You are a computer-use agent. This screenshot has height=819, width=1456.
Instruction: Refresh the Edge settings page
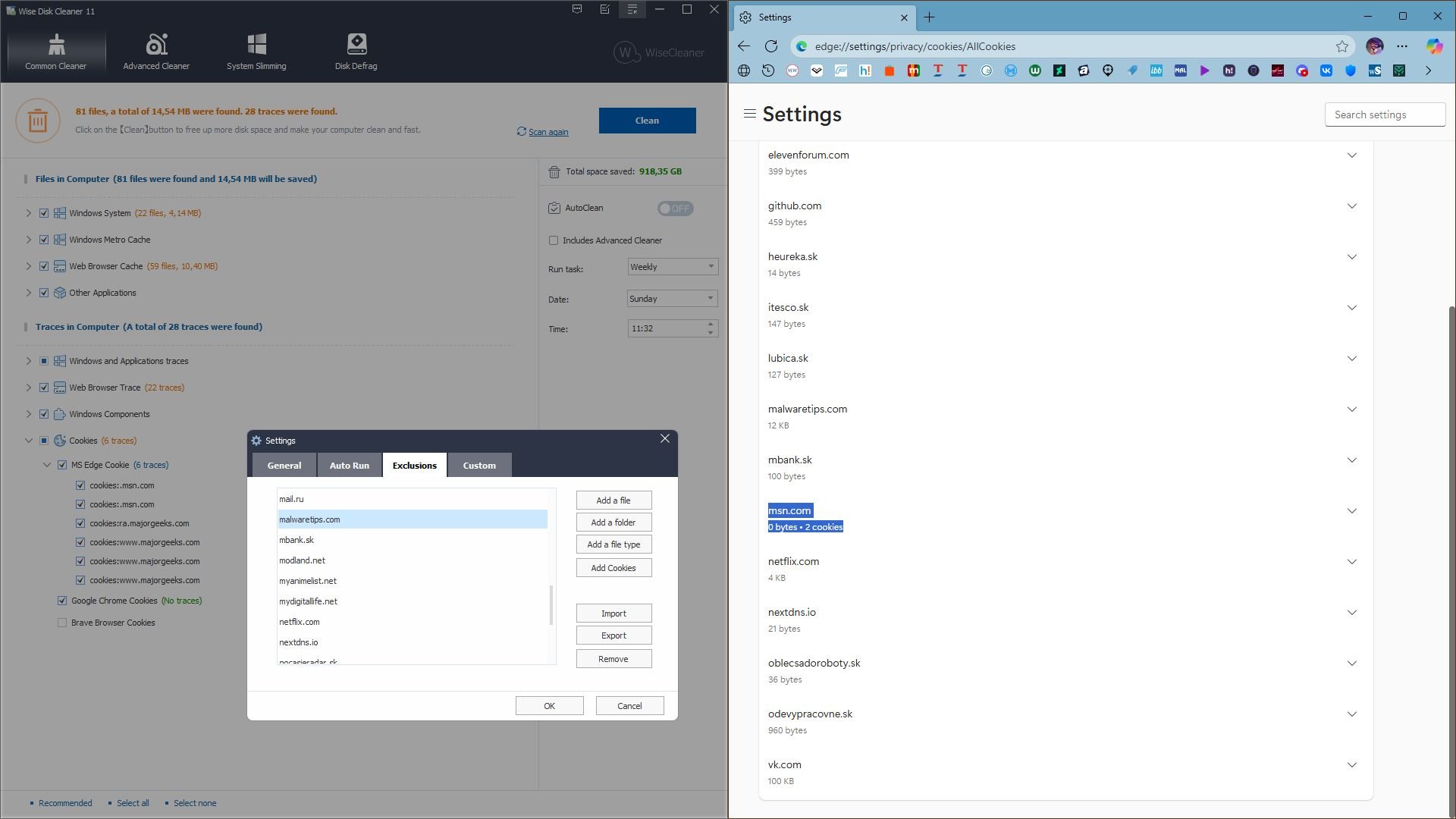point(771,46)
